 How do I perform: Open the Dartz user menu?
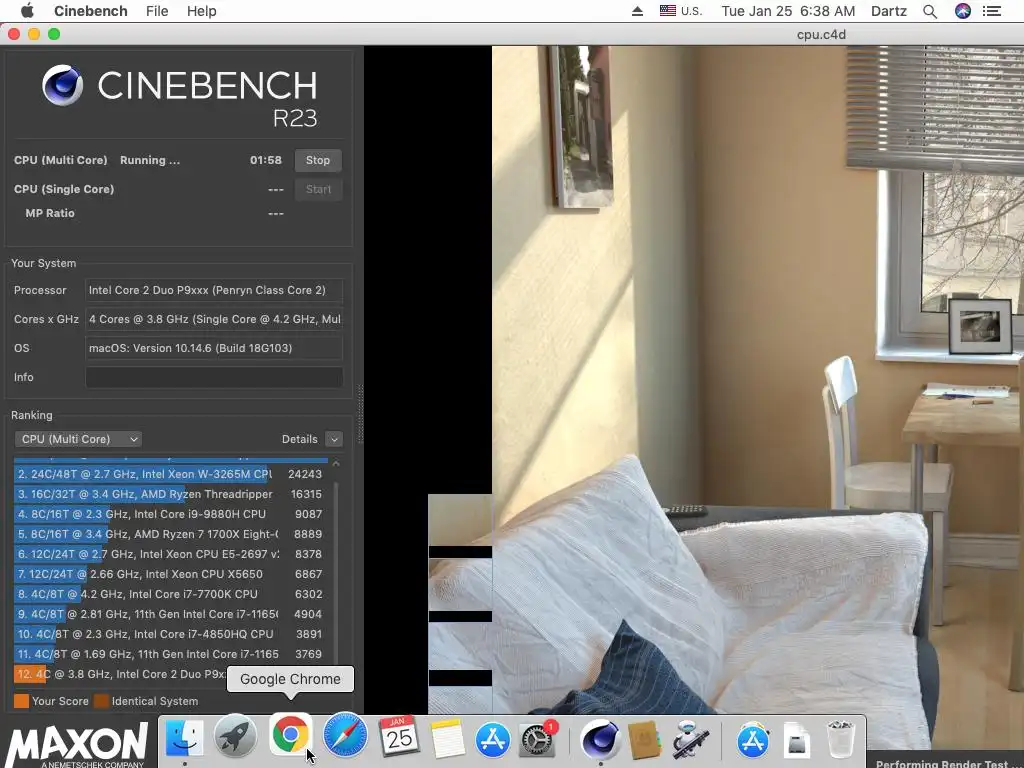(889, 11)
